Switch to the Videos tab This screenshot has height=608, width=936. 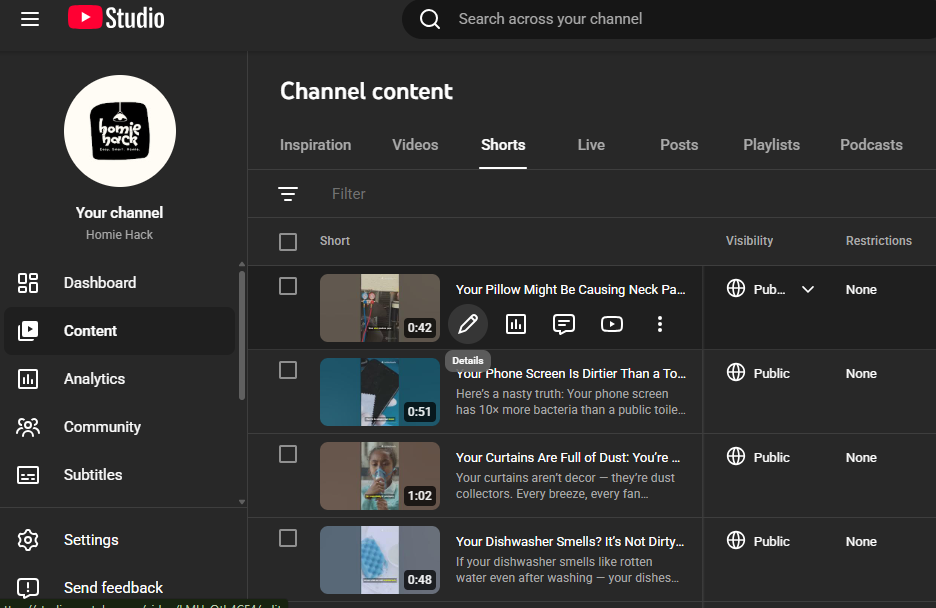coord(415,145)
